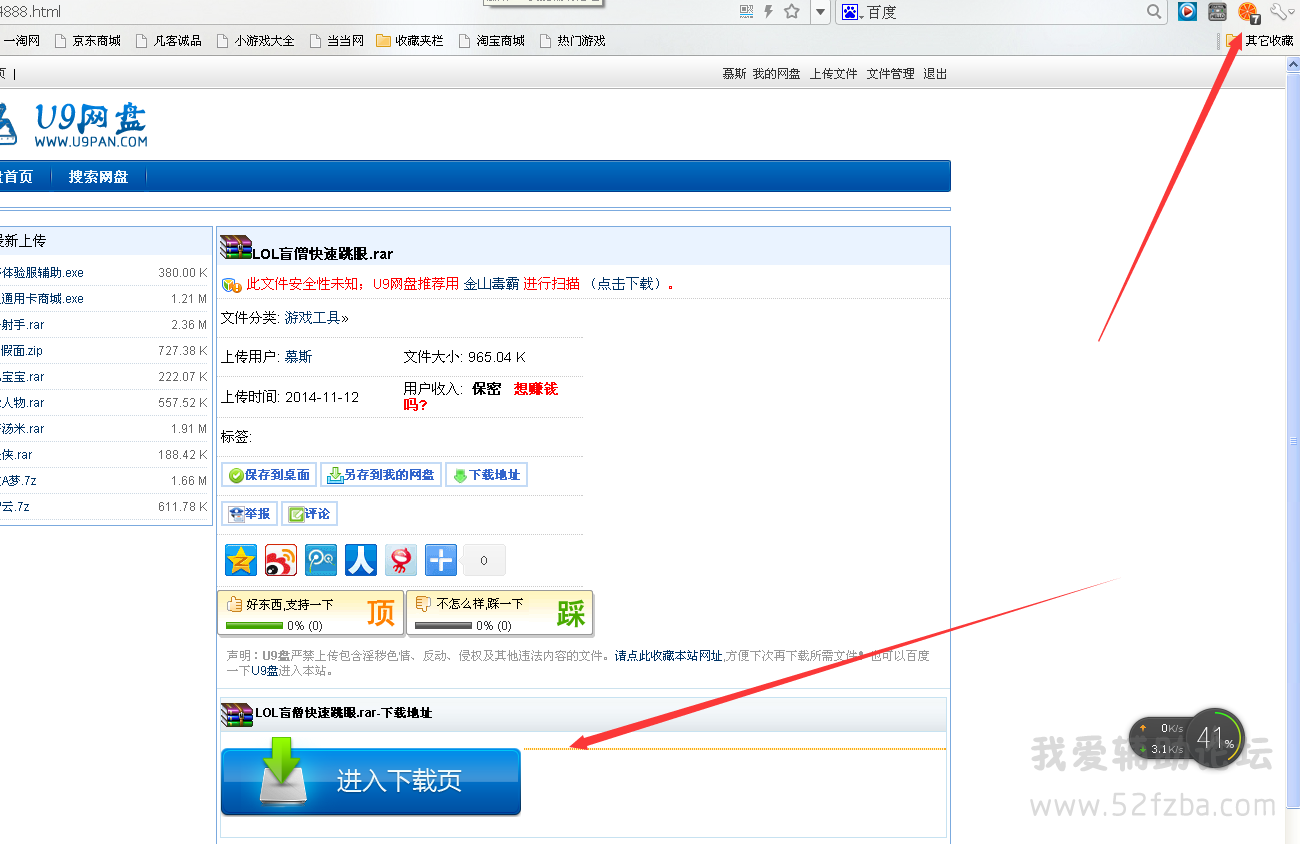Click the QR code icon in the address bar
The image size is (1300, 844).
pos(746,11)
